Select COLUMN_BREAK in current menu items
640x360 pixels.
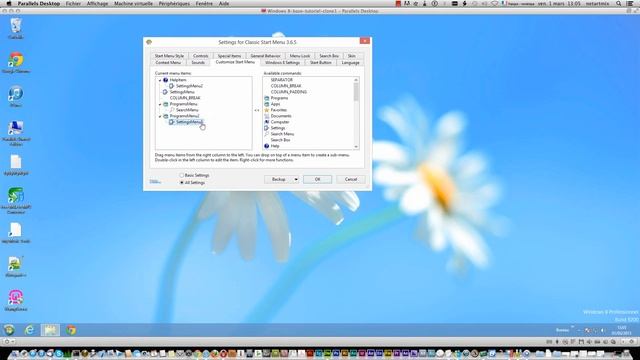(185, 98)
